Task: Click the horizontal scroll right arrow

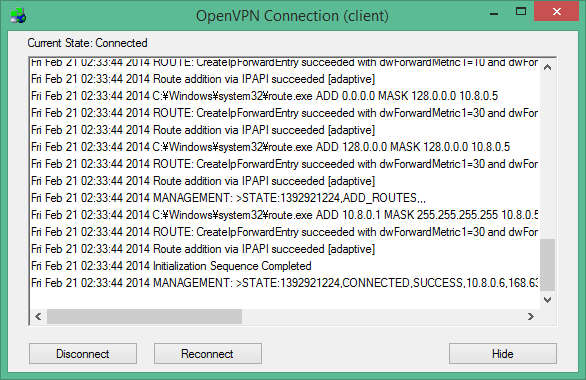Action: (531, 316)
